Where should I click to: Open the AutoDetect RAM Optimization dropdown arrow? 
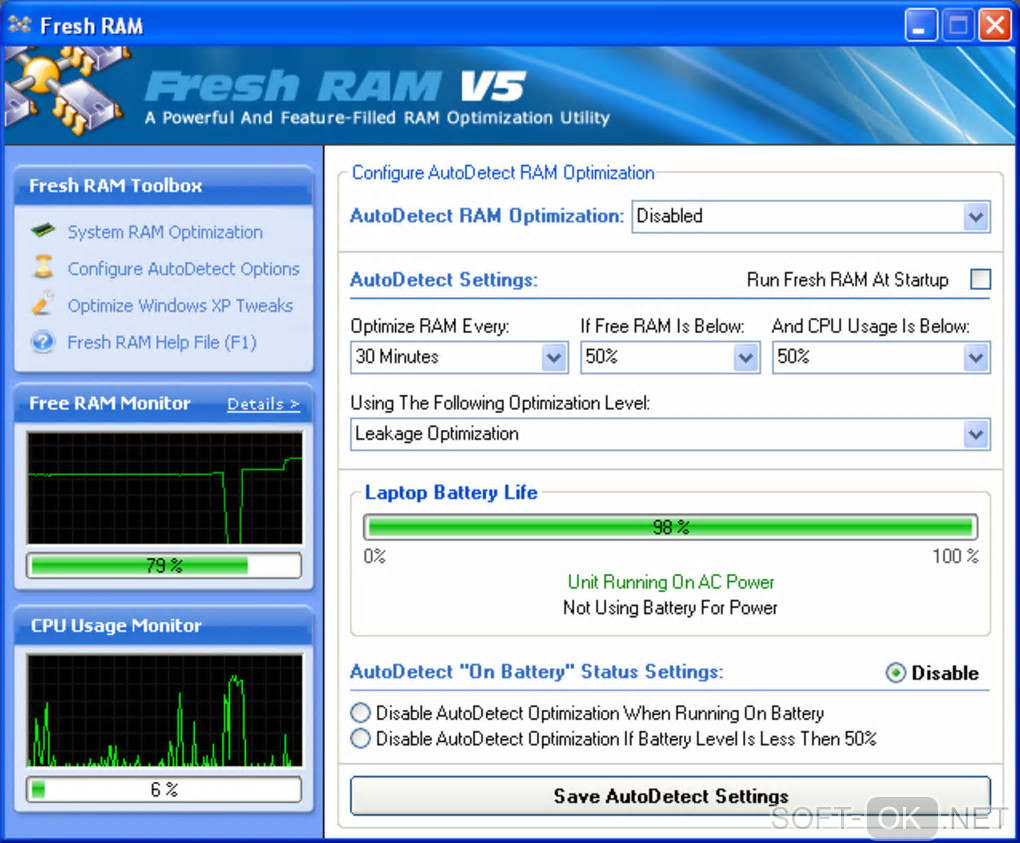pyautogui.click(x=975, y=217)
